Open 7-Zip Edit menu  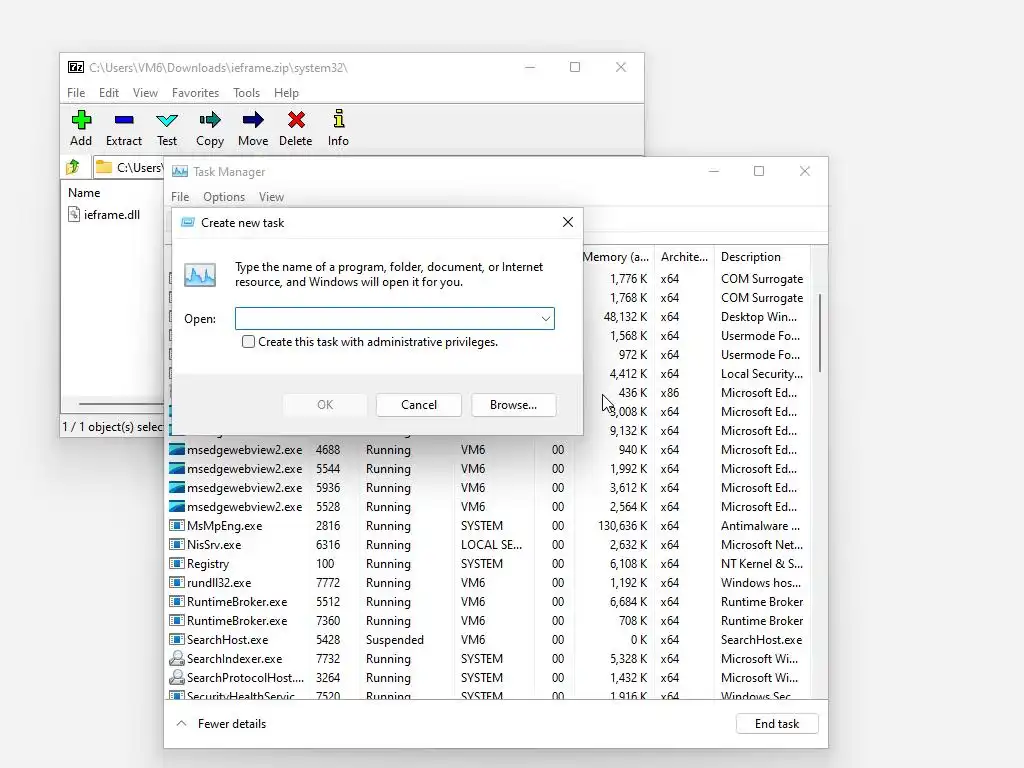tap(109, 93)
